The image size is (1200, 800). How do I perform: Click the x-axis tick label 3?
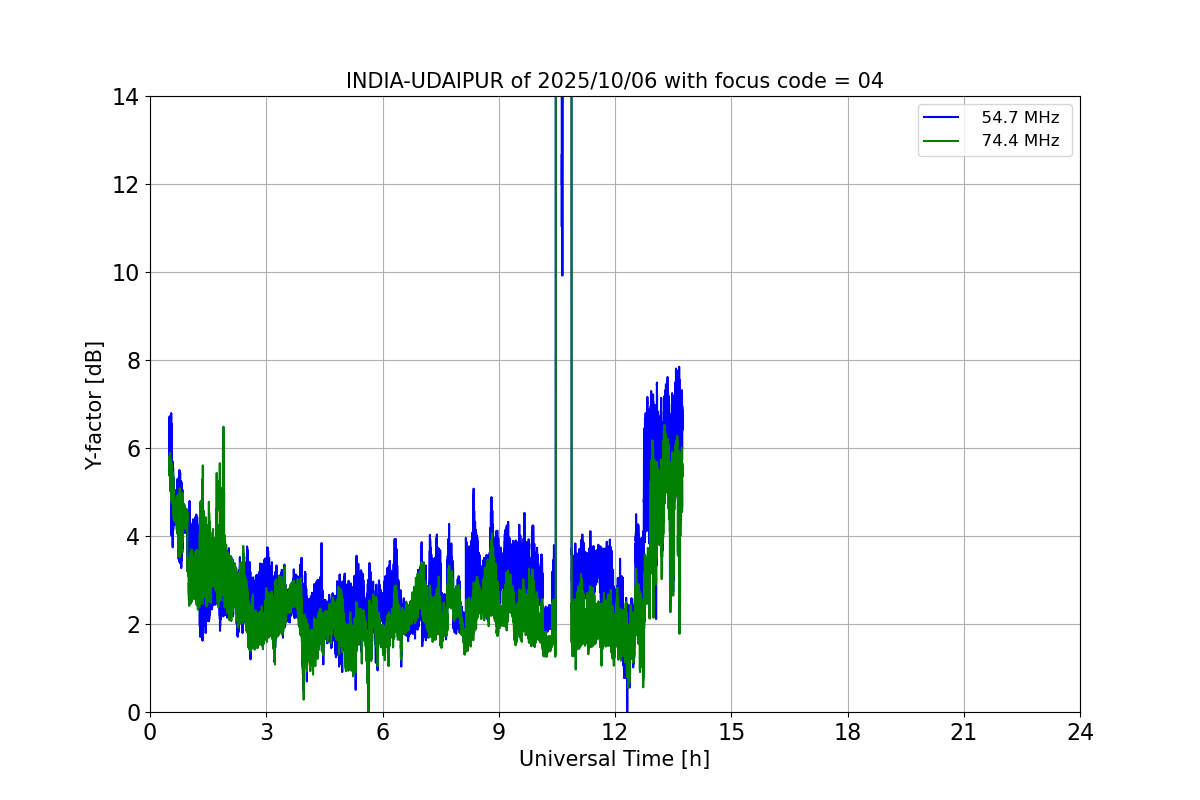tap(266, 732)
